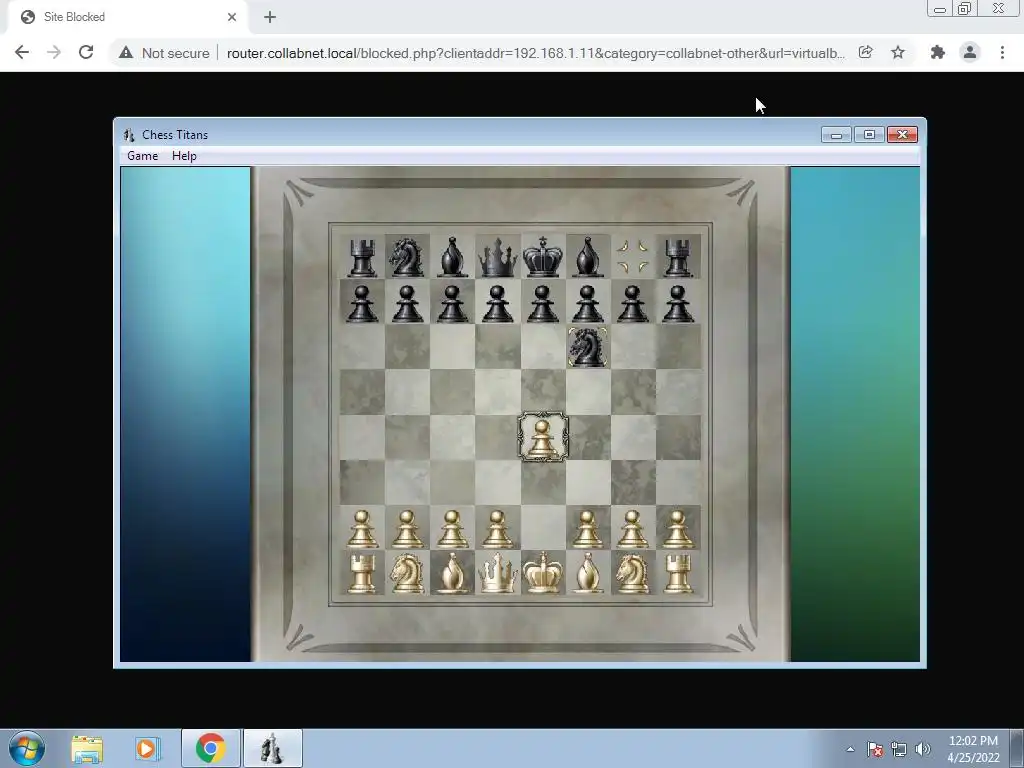Click the black pawn on e7
The image size is (1024, 768).
pyautogui.click(x=543, y=303)
